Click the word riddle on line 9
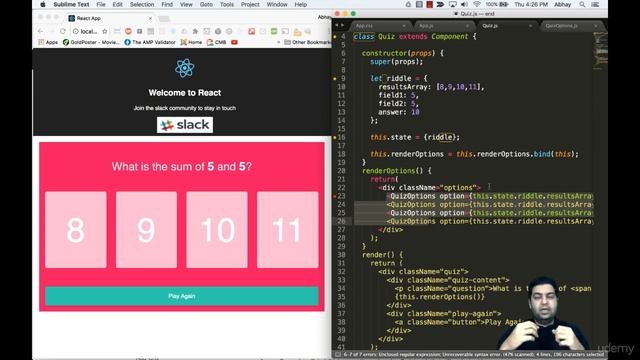This screenshot has height=360, width=640. point(399,78)
